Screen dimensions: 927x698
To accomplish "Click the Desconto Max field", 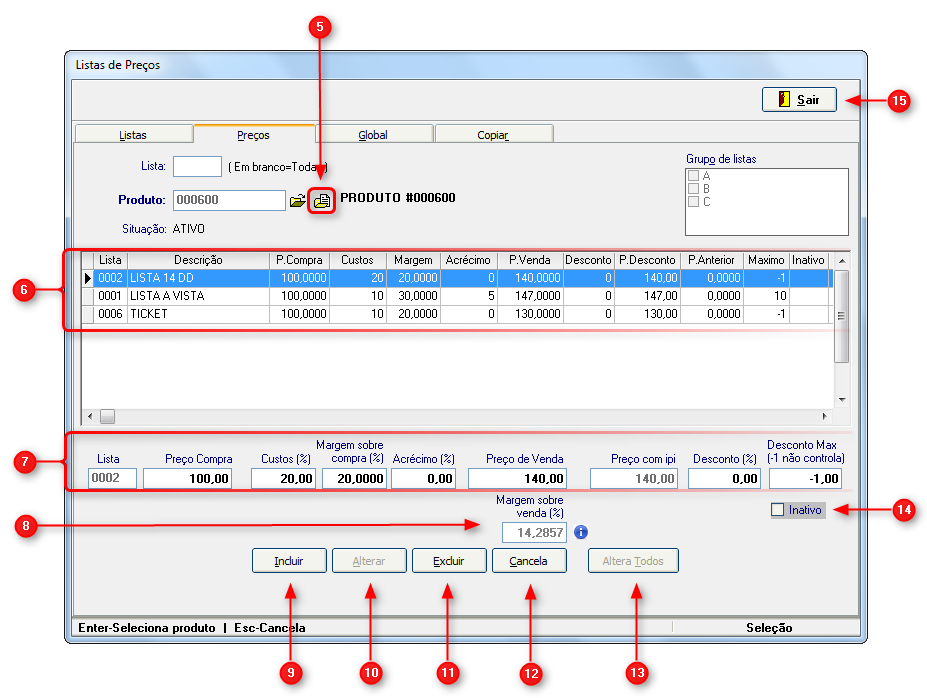I will (805, 478).
